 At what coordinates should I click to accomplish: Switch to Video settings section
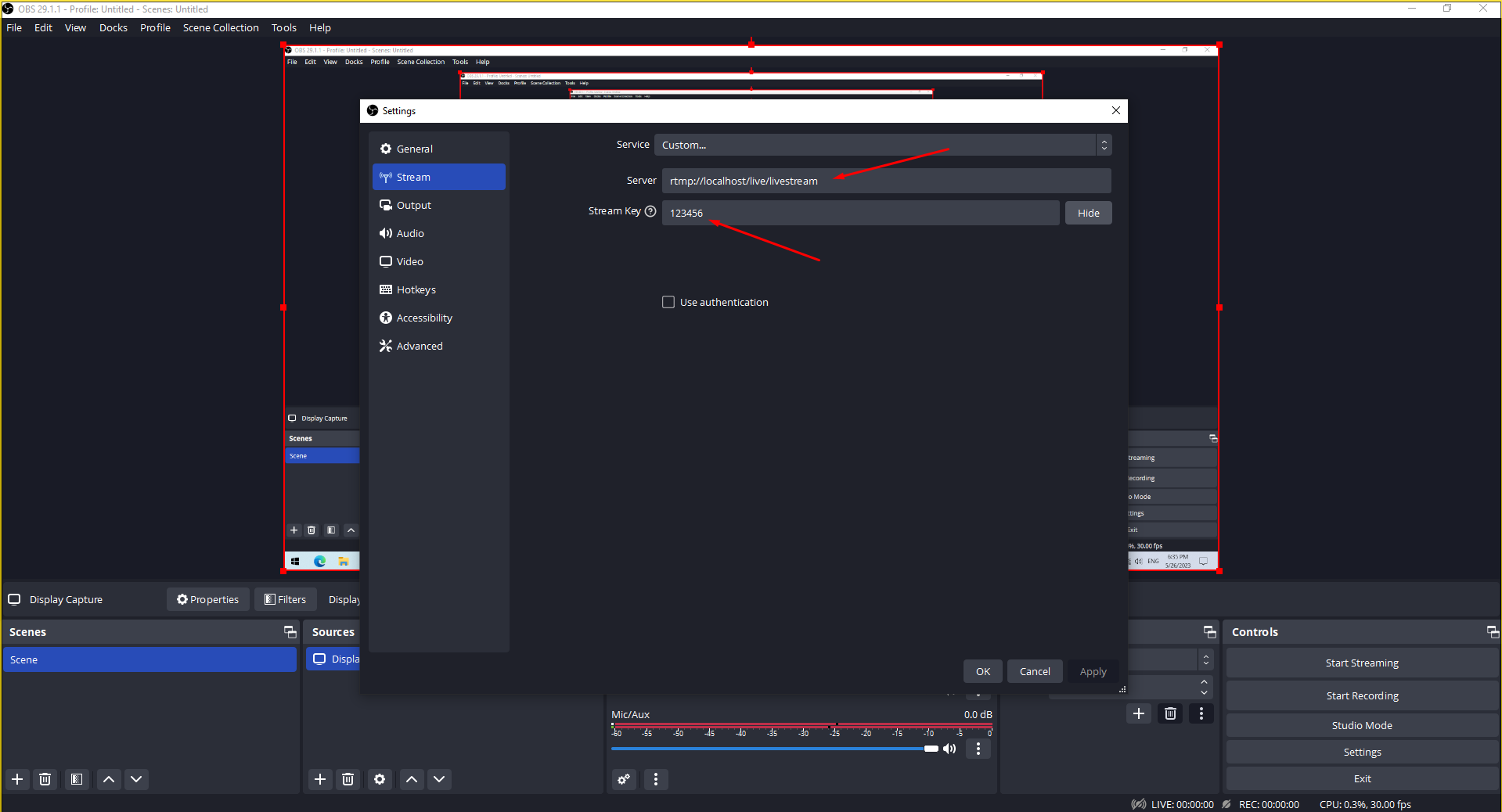[x=439, y=261]
